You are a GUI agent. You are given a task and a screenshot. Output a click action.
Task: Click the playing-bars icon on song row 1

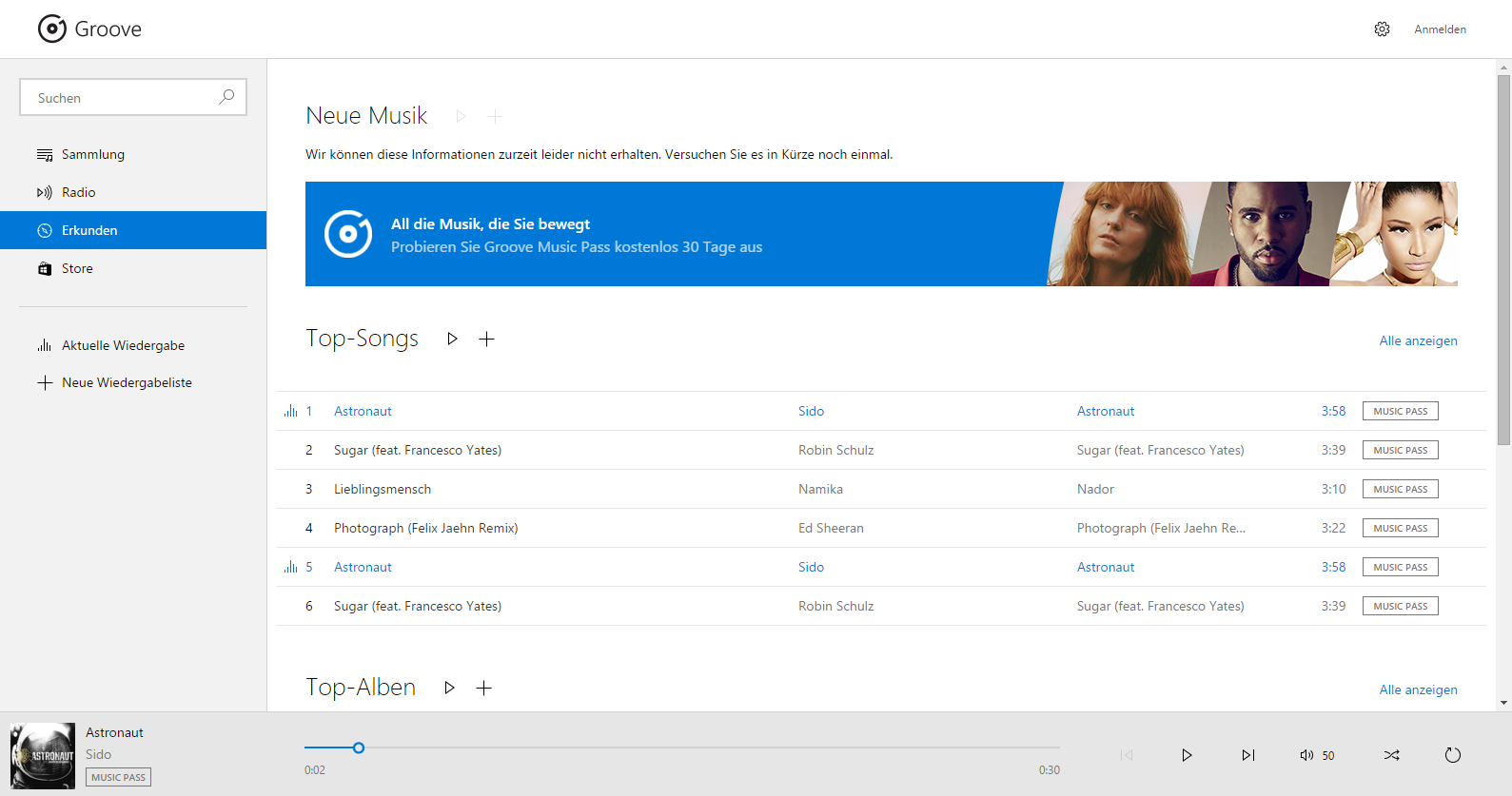pyautogui.click(x=290, y=411)
